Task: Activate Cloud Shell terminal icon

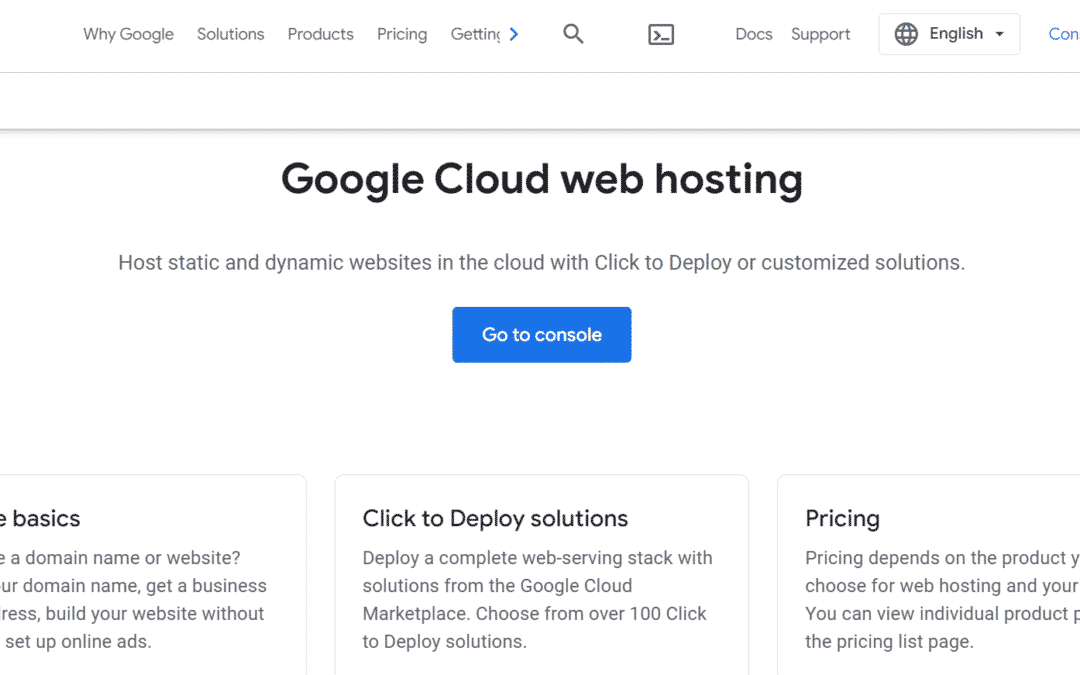Action: [x=661, y=34]
